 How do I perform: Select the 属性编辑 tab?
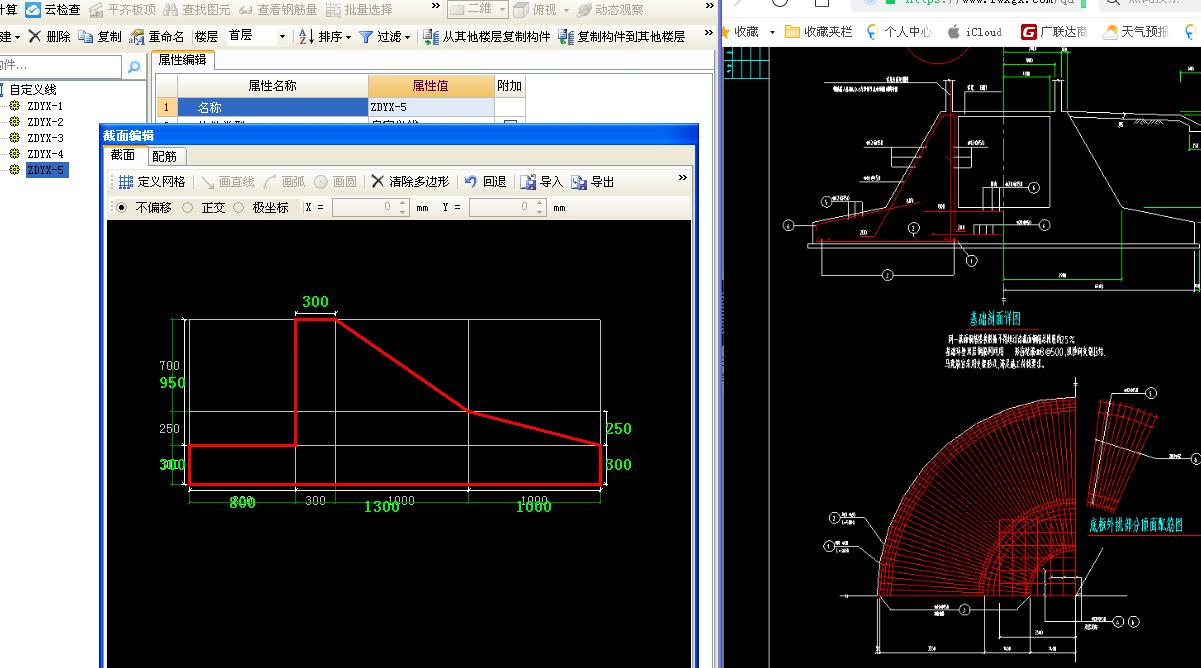(182, 59)
